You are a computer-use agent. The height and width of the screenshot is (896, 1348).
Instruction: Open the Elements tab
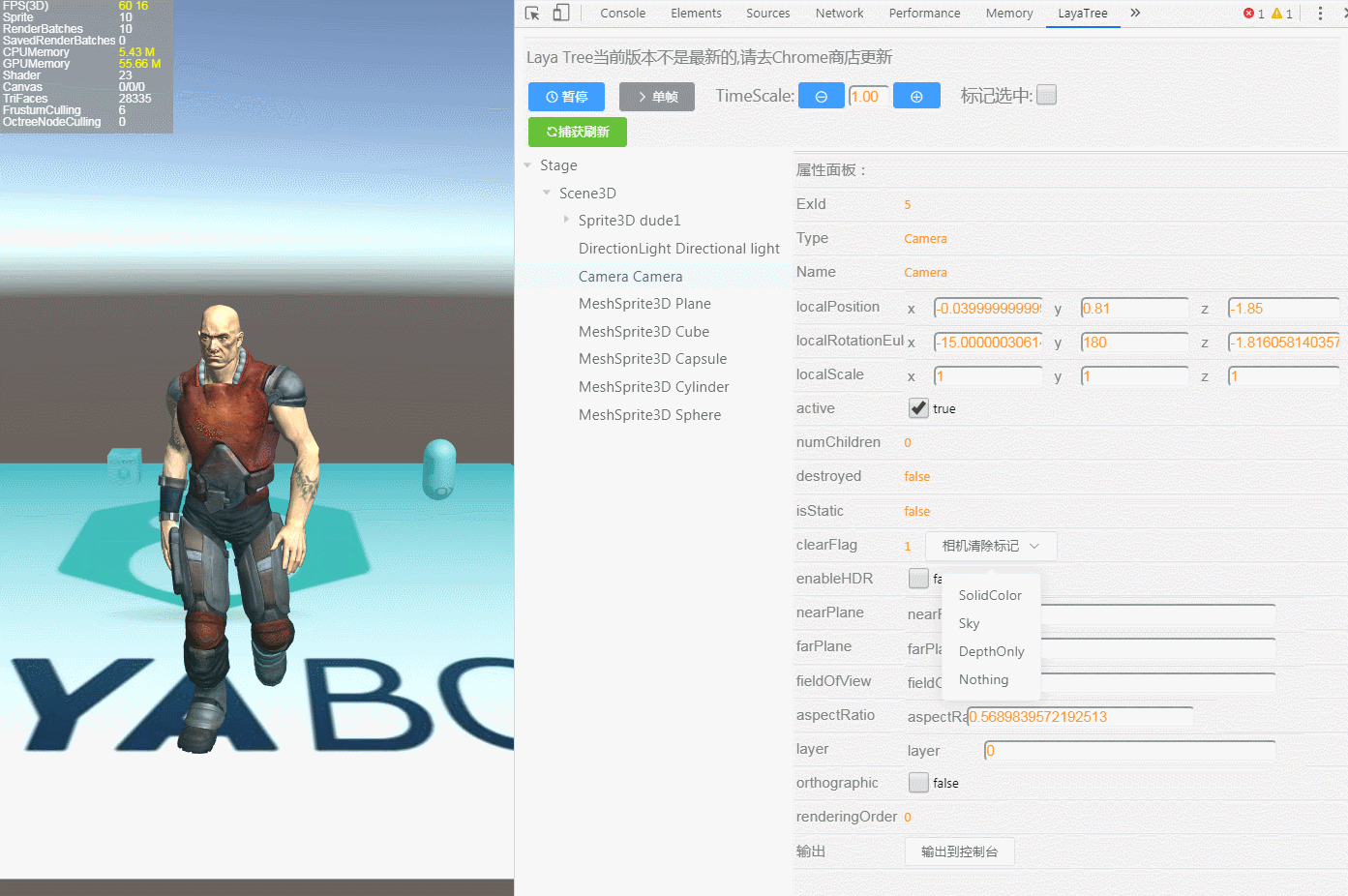pos(696,14)
